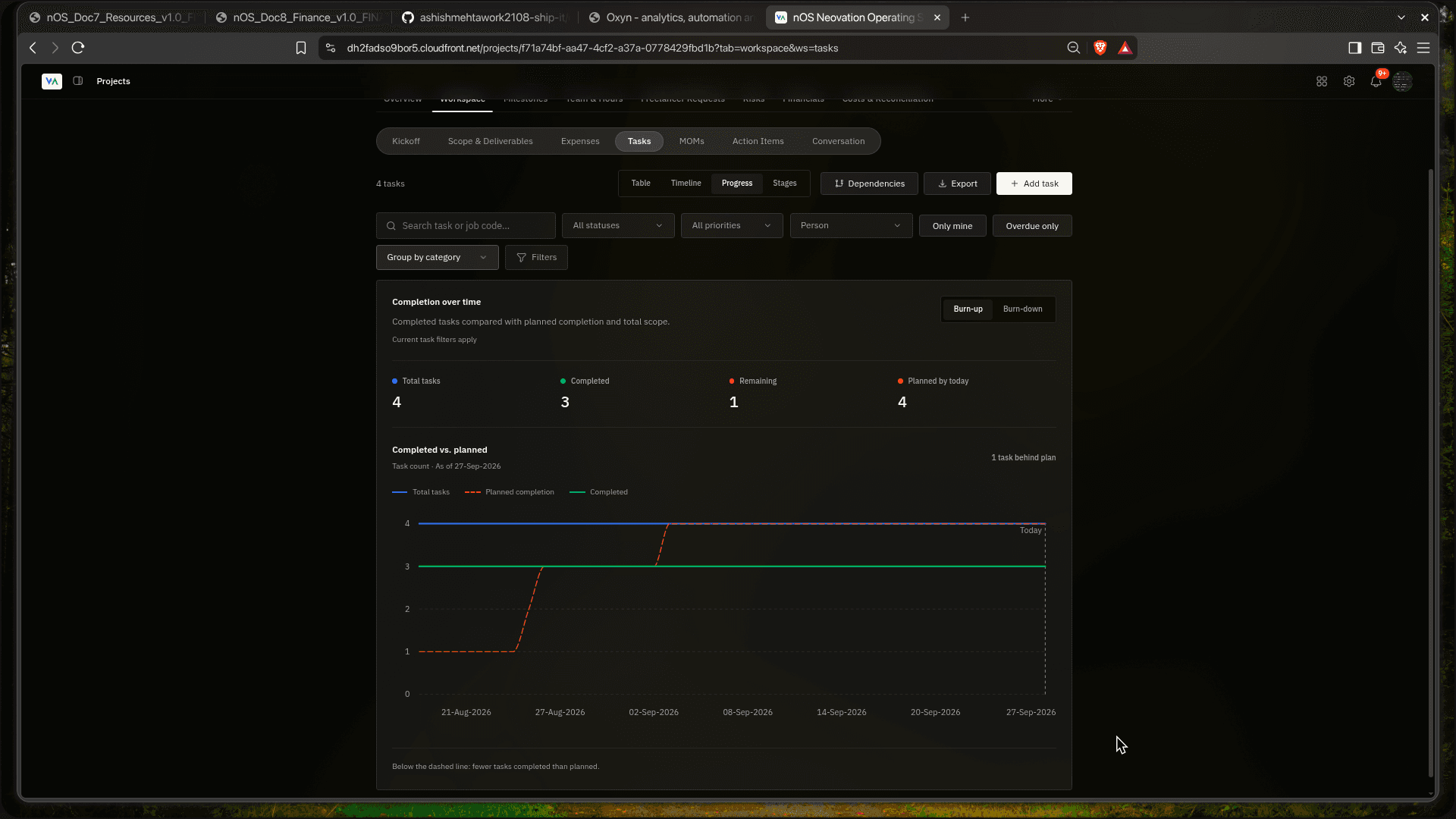Open the apps grid icon

pyautogui.click(x=1322, y=81)
